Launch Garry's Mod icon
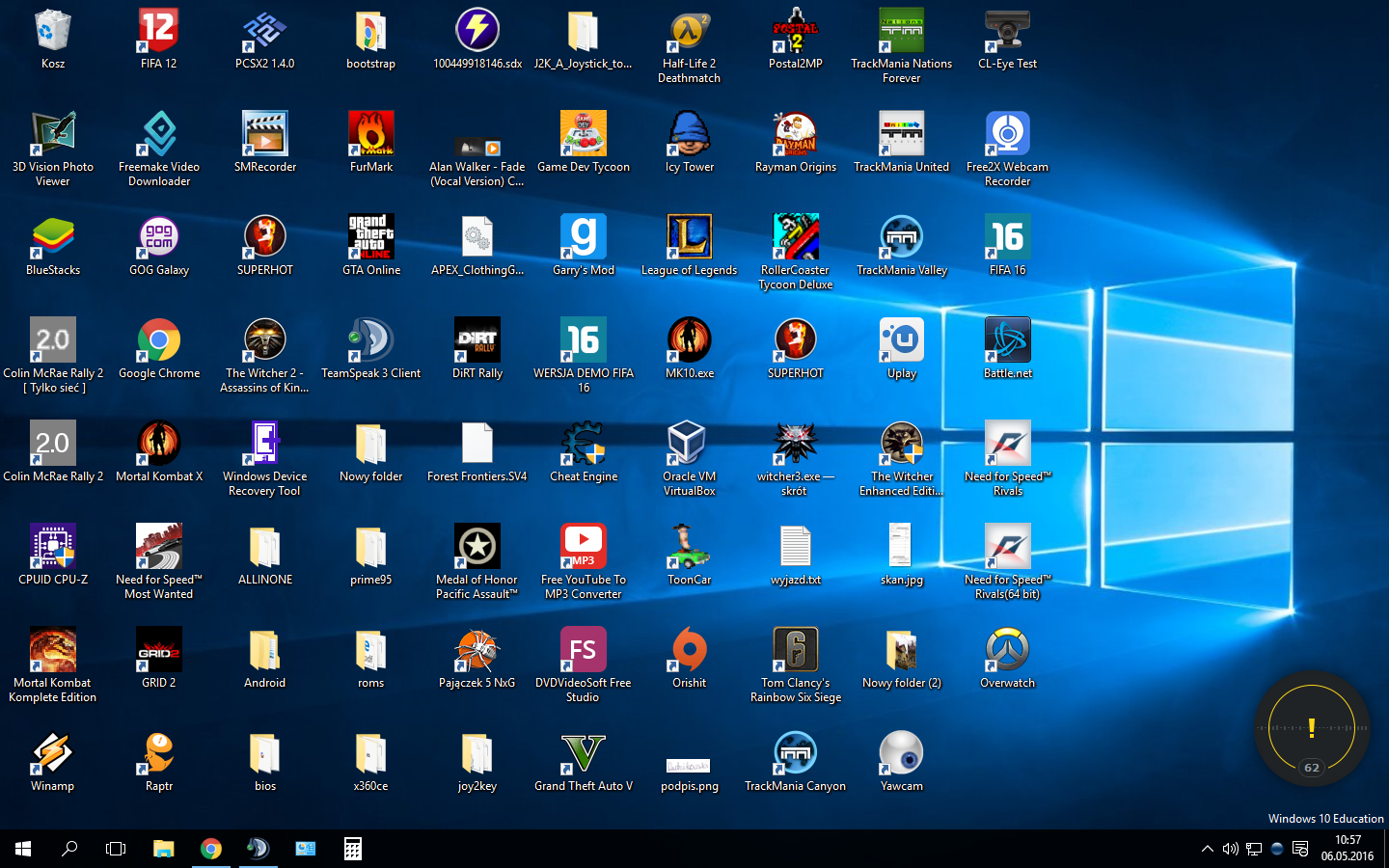 click(x=584, y=237)
